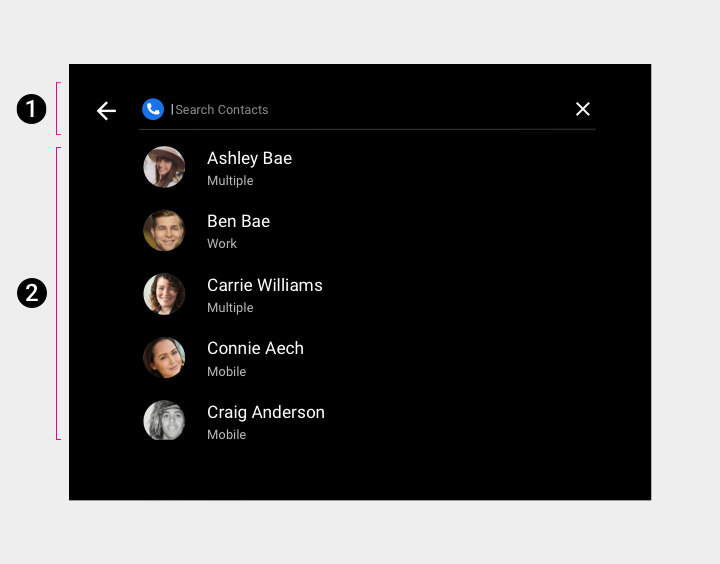This screenshot has height=564, width=720.
Task: Click the Multiple label under Carrie Williams
Action: (230, 308)
